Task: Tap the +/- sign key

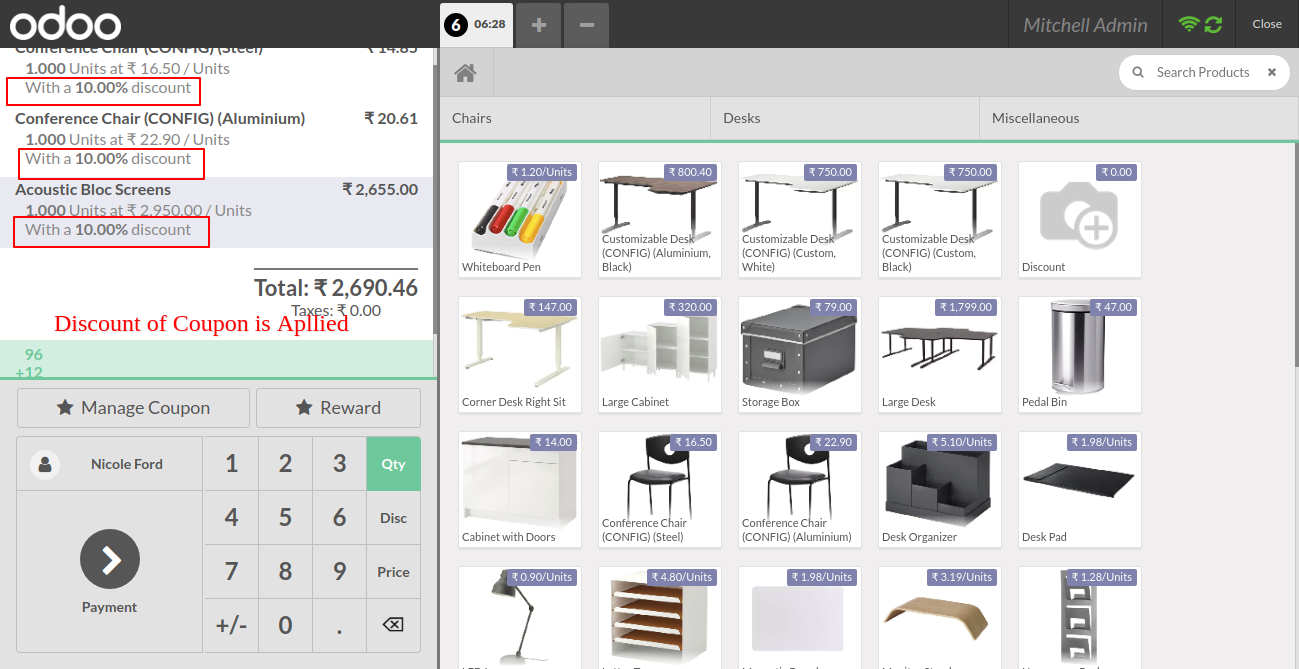Action: click(231, 626)
